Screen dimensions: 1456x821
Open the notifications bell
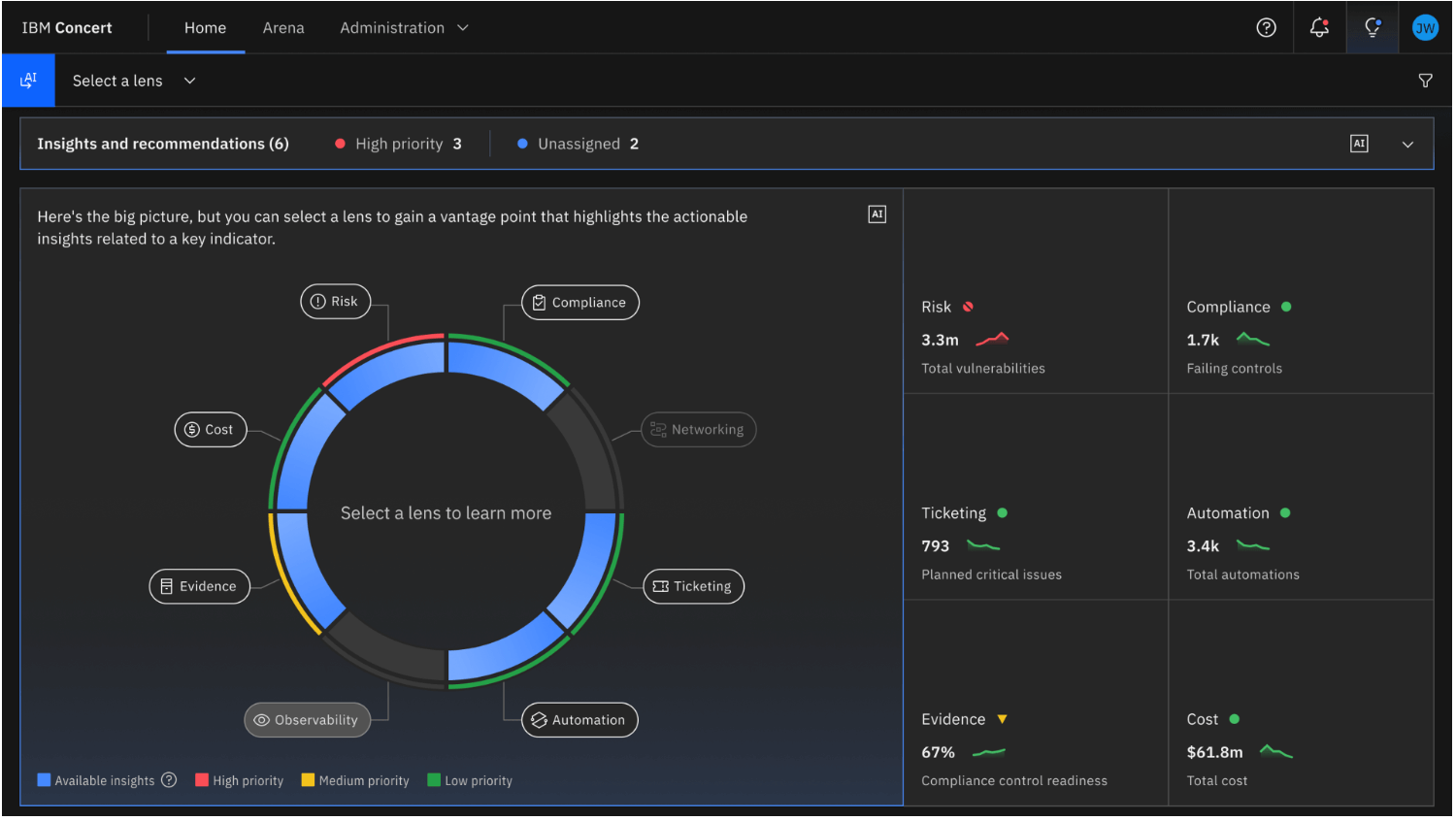1318,27
